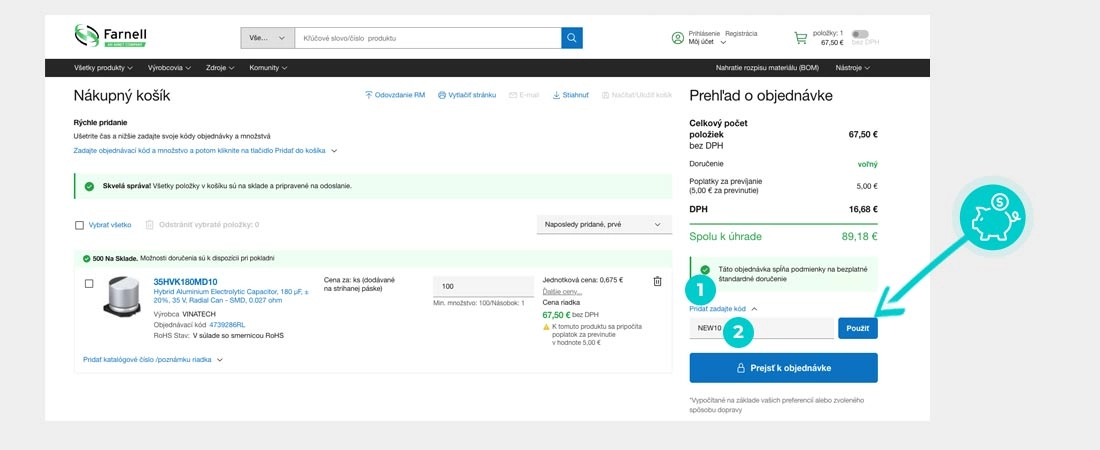Open the Vše search category dropdown

tap(267, 38)
